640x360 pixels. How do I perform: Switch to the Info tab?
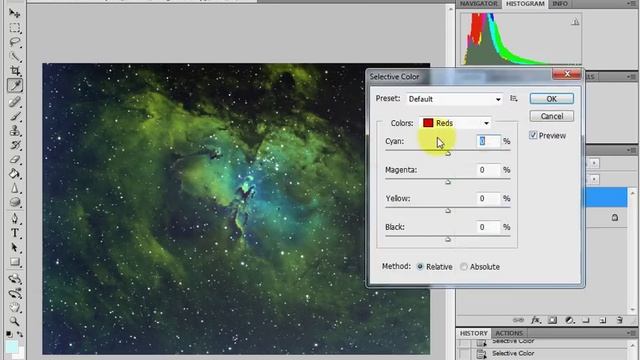coord(560,4)
